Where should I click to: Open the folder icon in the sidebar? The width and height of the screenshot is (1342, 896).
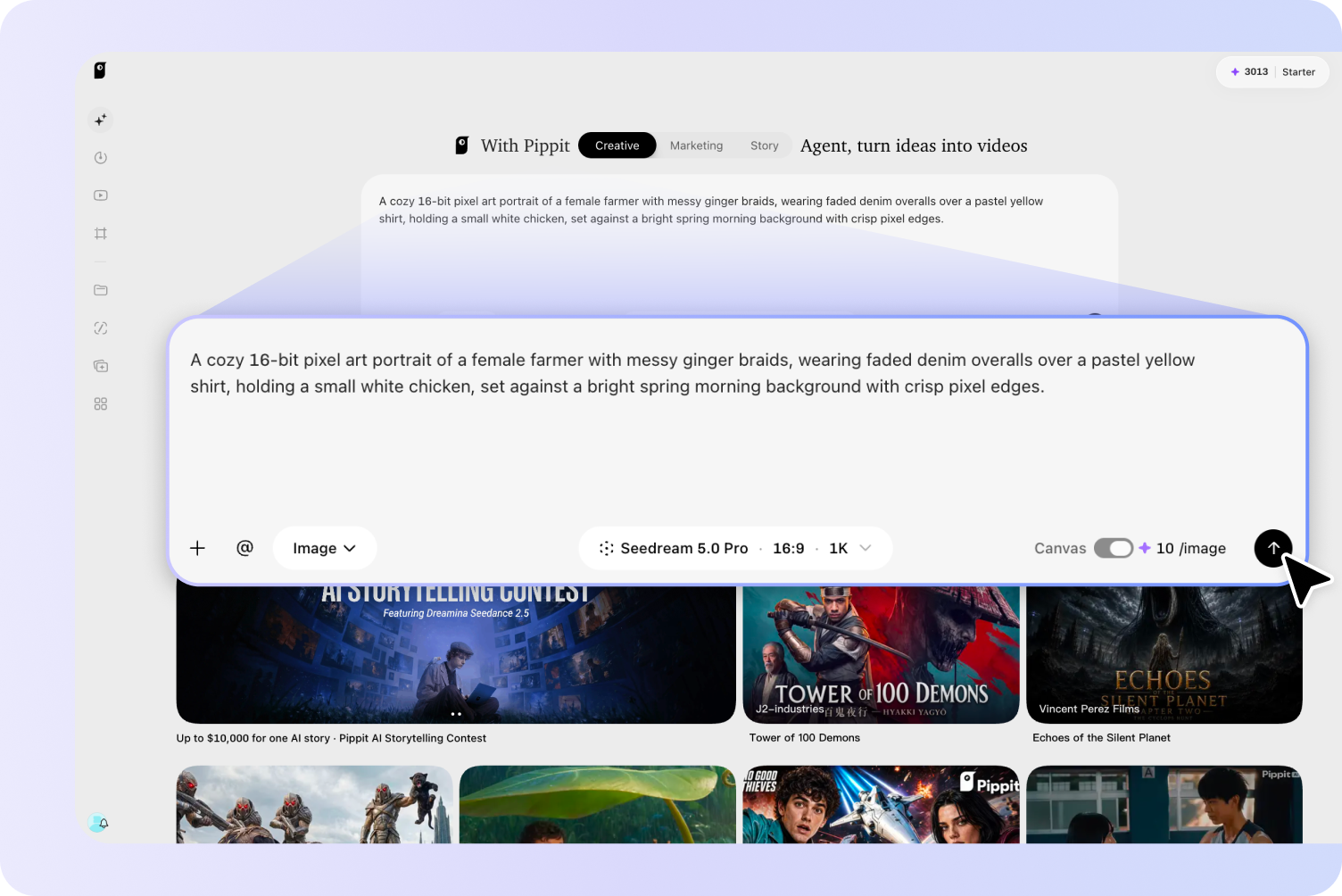pos(101,290)
